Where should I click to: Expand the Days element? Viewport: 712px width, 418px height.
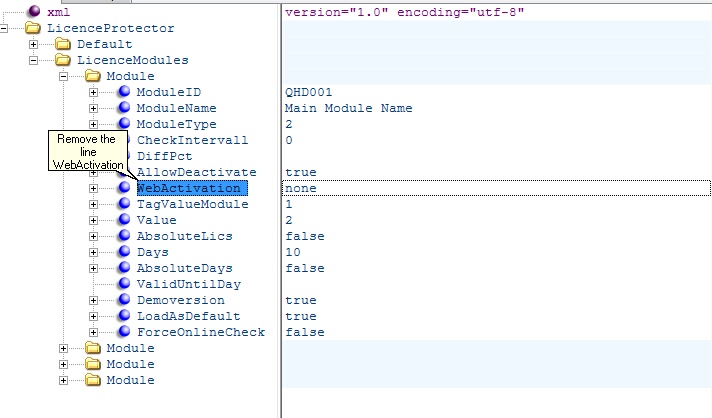pyautogui.click(x=93, y=252)
